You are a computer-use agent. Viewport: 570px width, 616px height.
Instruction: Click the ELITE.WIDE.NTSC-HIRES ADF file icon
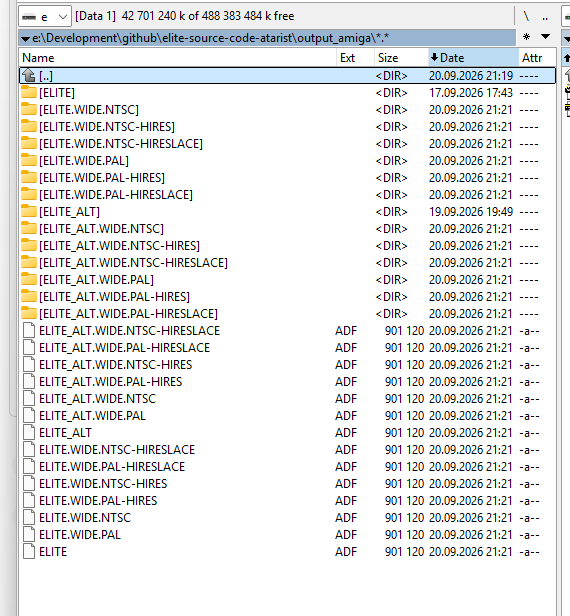coord(29,484)
